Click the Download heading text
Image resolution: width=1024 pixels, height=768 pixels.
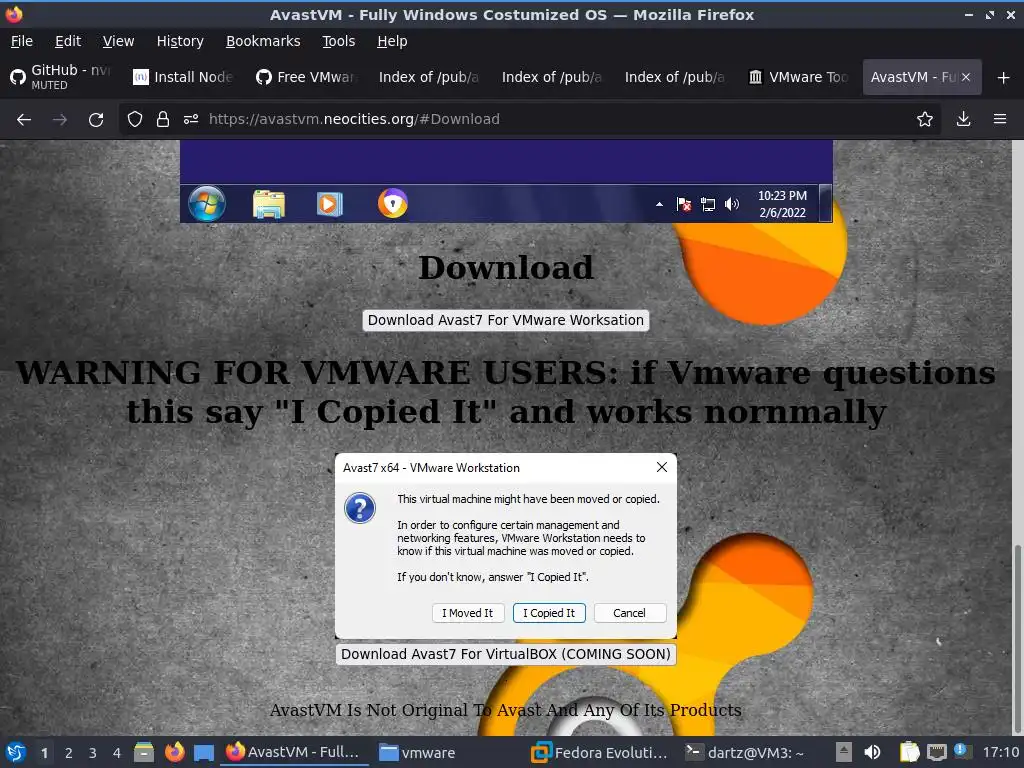[506, 267]
